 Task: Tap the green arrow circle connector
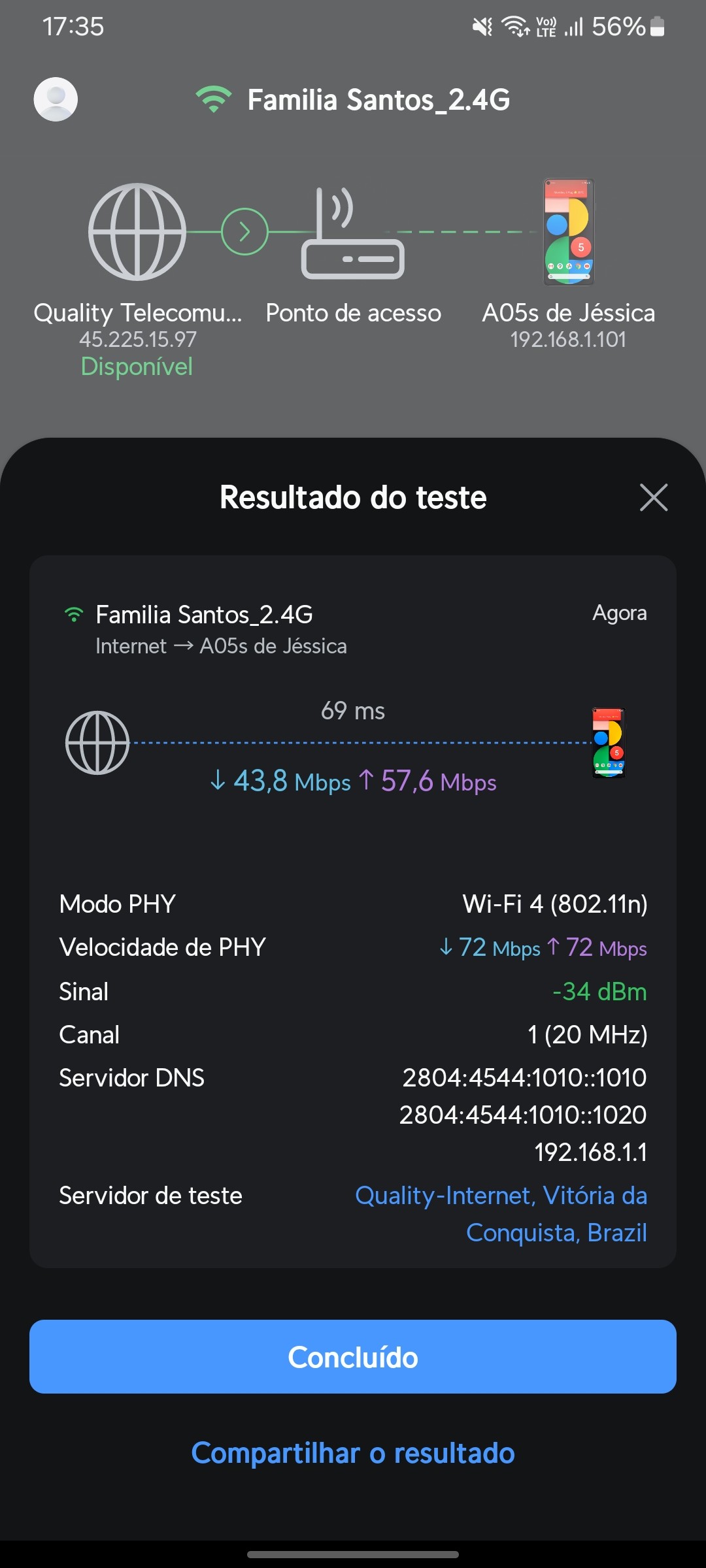[x=244, y=231]
